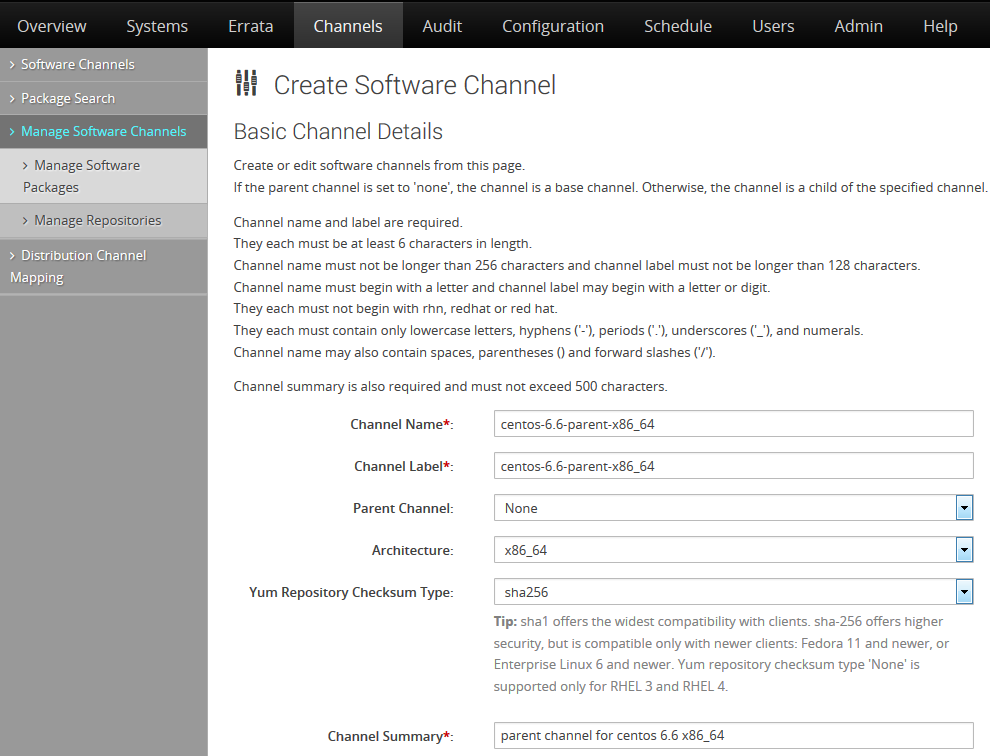Click Manage Software Channels sidebar item
990x756 pixels.
click(x=104, y=131)
